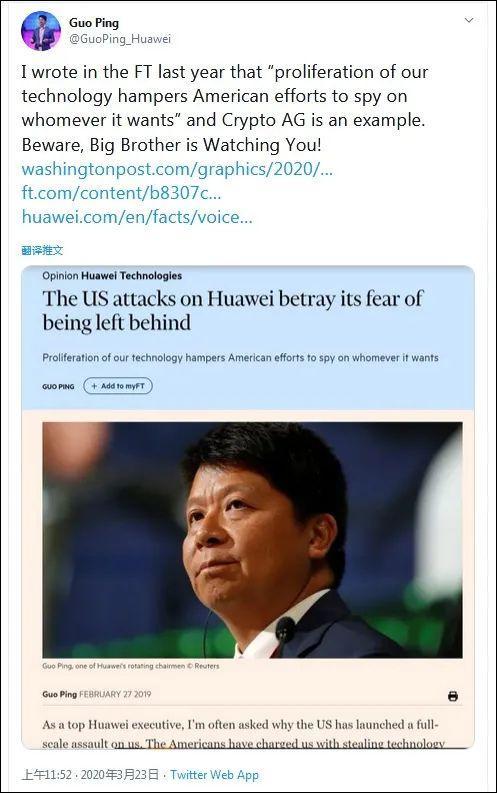Click Guo Ping's profile avatar
Screen dimensions: 497x793
pos(41,31)
